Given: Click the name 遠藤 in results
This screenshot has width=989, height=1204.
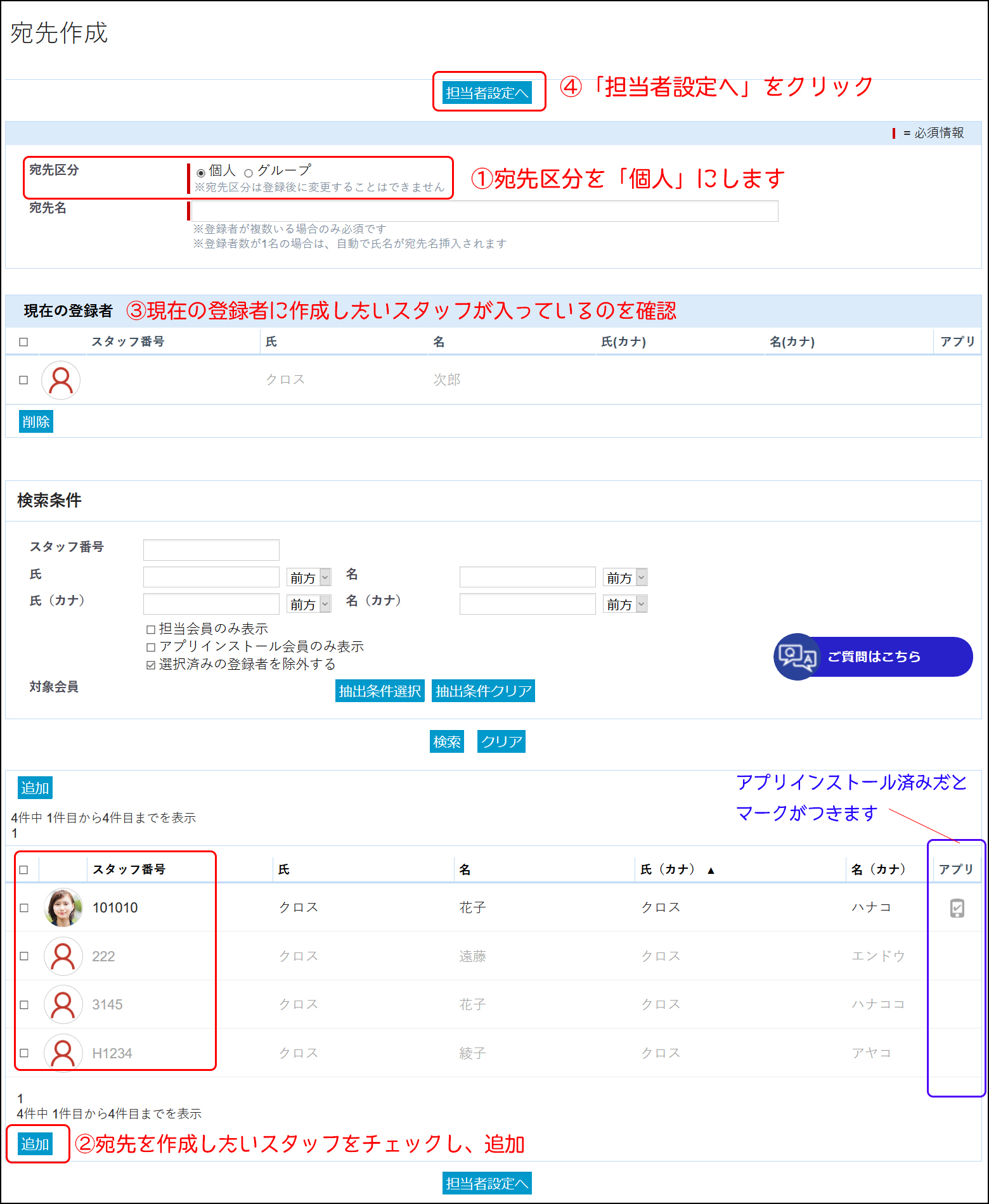Looking at the screenshot, I should (x=472, y=956).
